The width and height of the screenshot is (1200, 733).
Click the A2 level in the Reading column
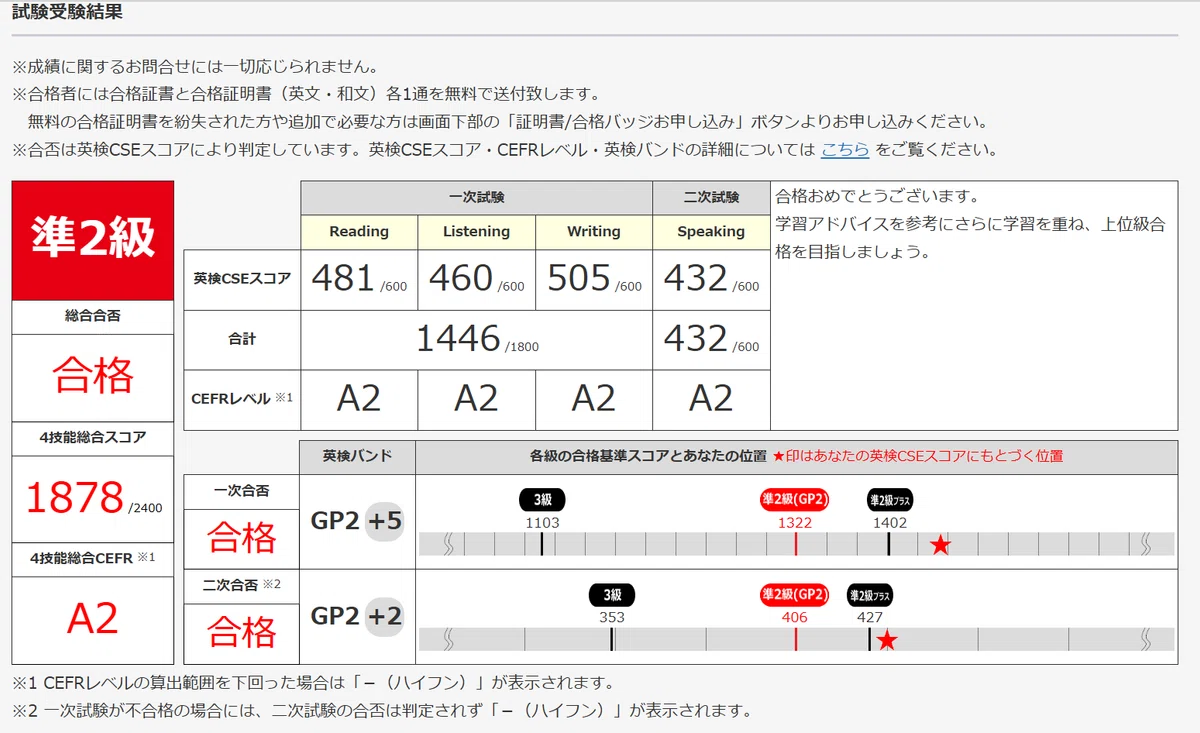359,399
